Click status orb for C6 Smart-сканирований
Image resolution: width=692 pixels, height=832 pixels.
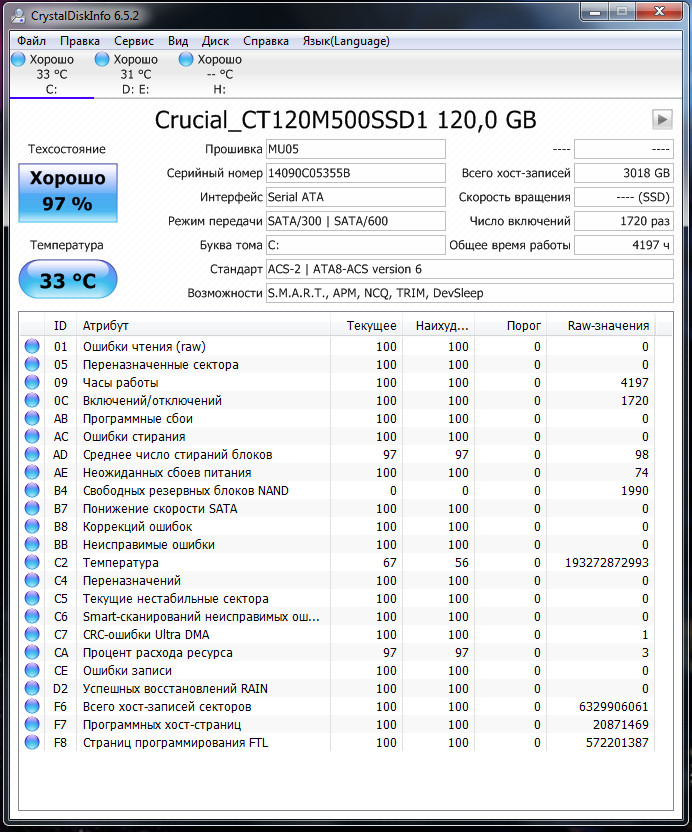point(32,616)
